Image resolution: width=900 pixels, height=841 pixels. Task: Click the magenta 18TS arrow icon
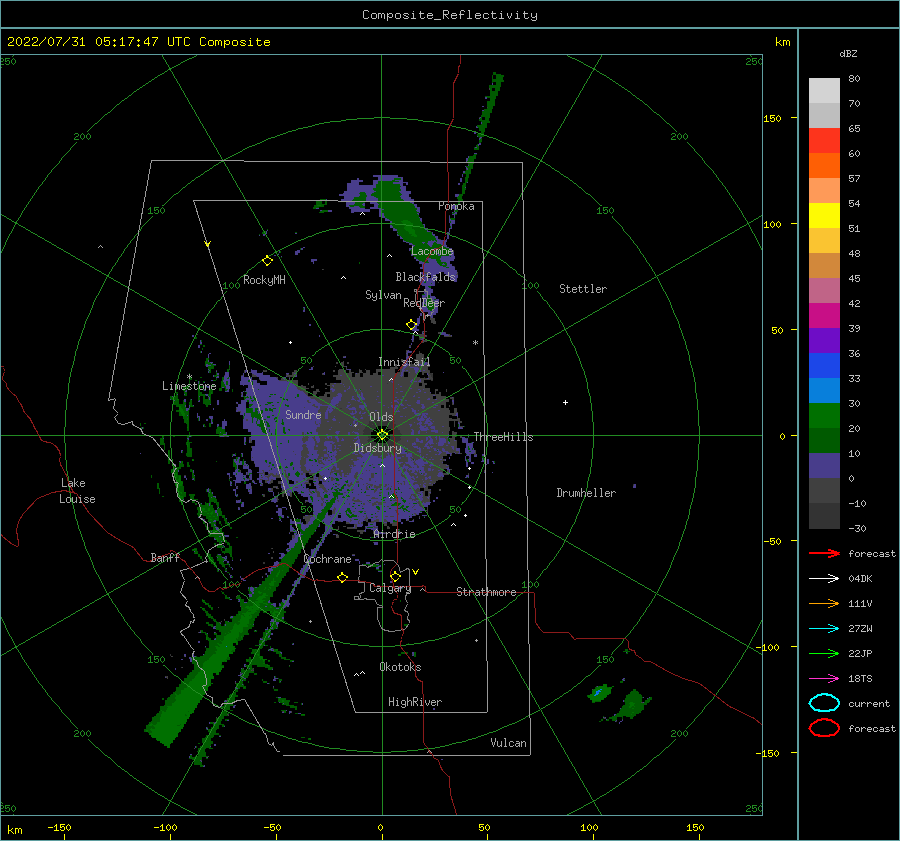pos(824,679)
